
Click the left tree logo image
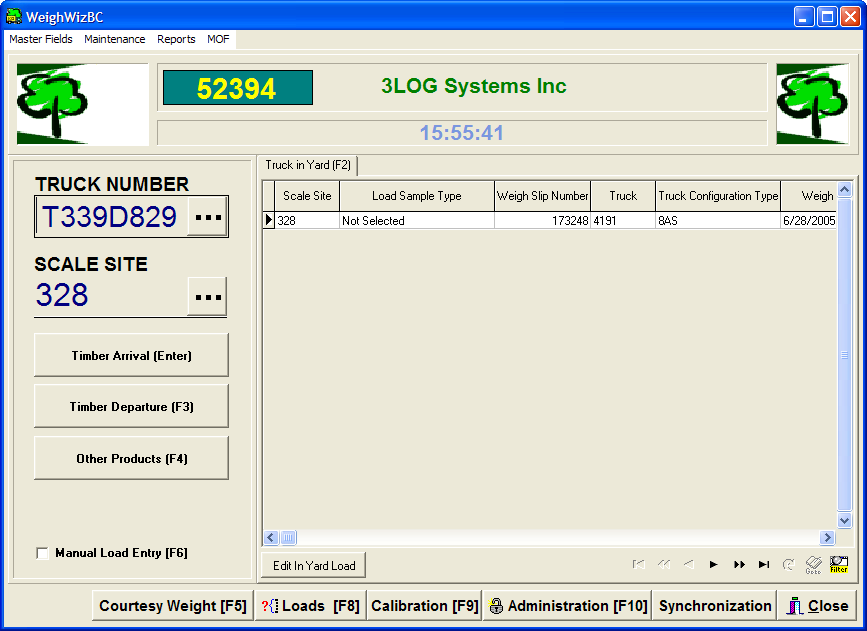82,104
